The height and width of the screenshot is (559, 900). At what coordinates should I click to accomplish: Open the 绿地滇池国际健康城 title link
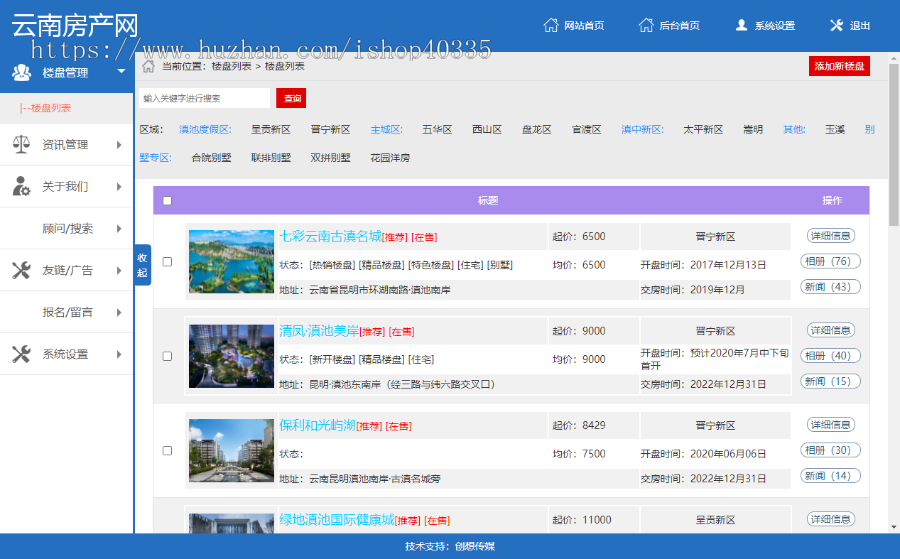(337, 520)
